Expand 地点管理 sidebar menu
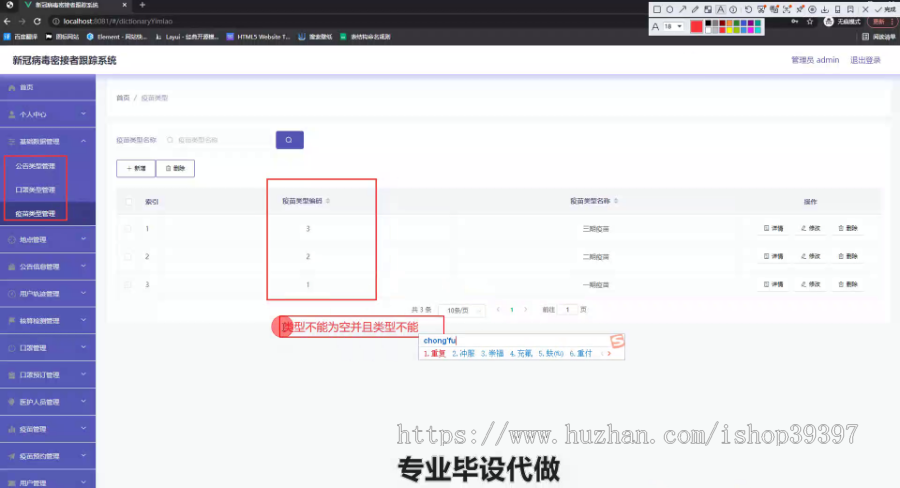Image resolution: width=900 pixels, height=488 pixels. click(48, 239)
